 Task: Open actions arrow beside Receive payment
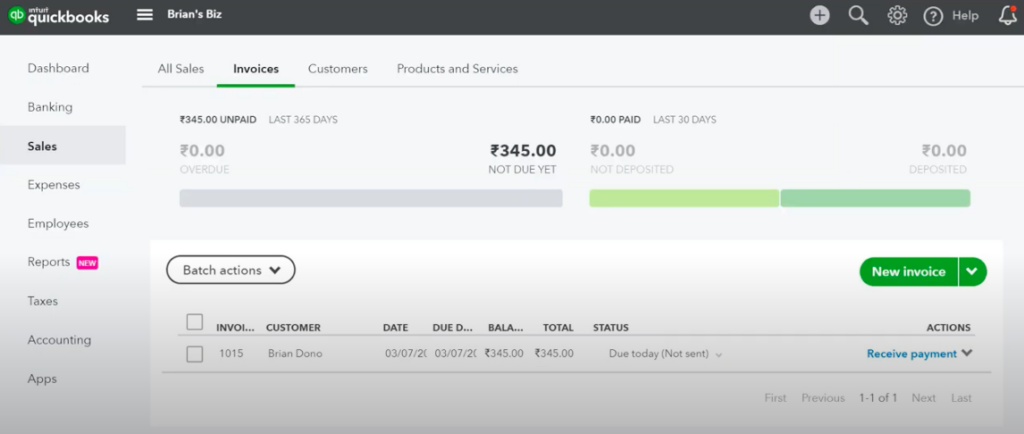[x=967, y=353]
